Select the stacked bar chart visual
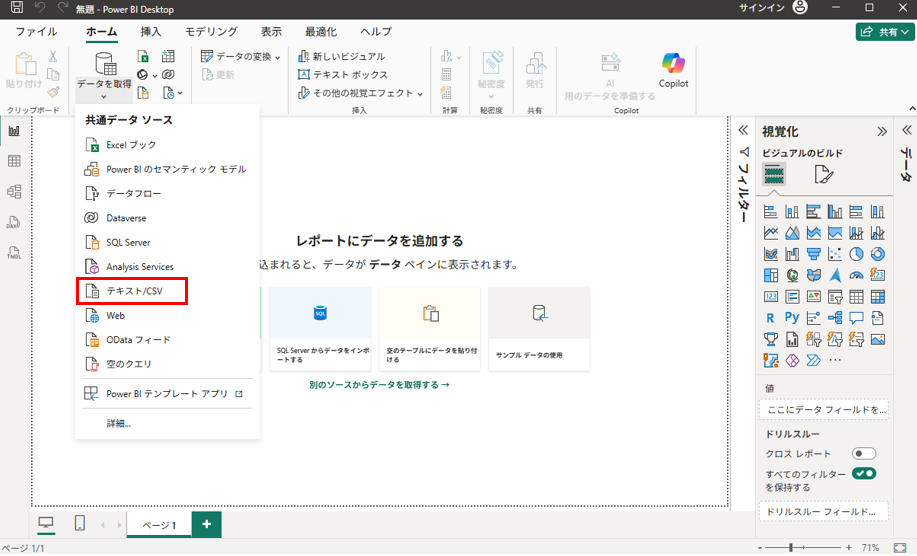Screen dimensions: 917x556 (771, 212)
